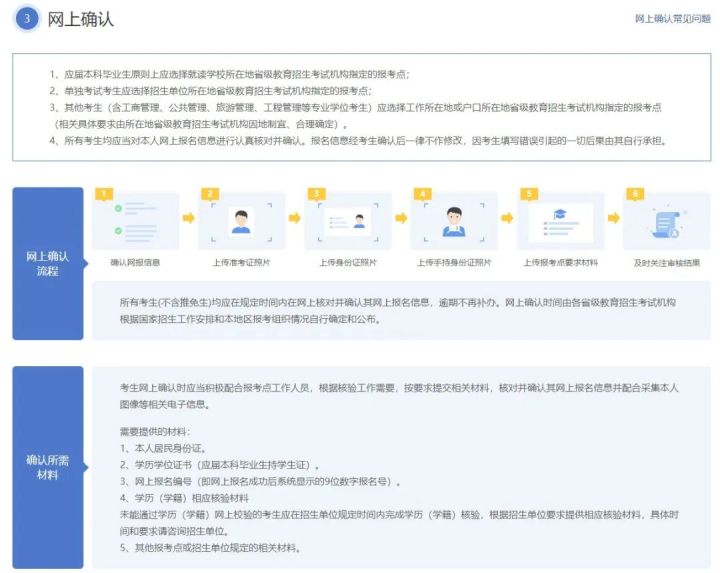
Task: Click the yellow number 5 step badge
Action: pyautogui.click(x=527, y=193)
